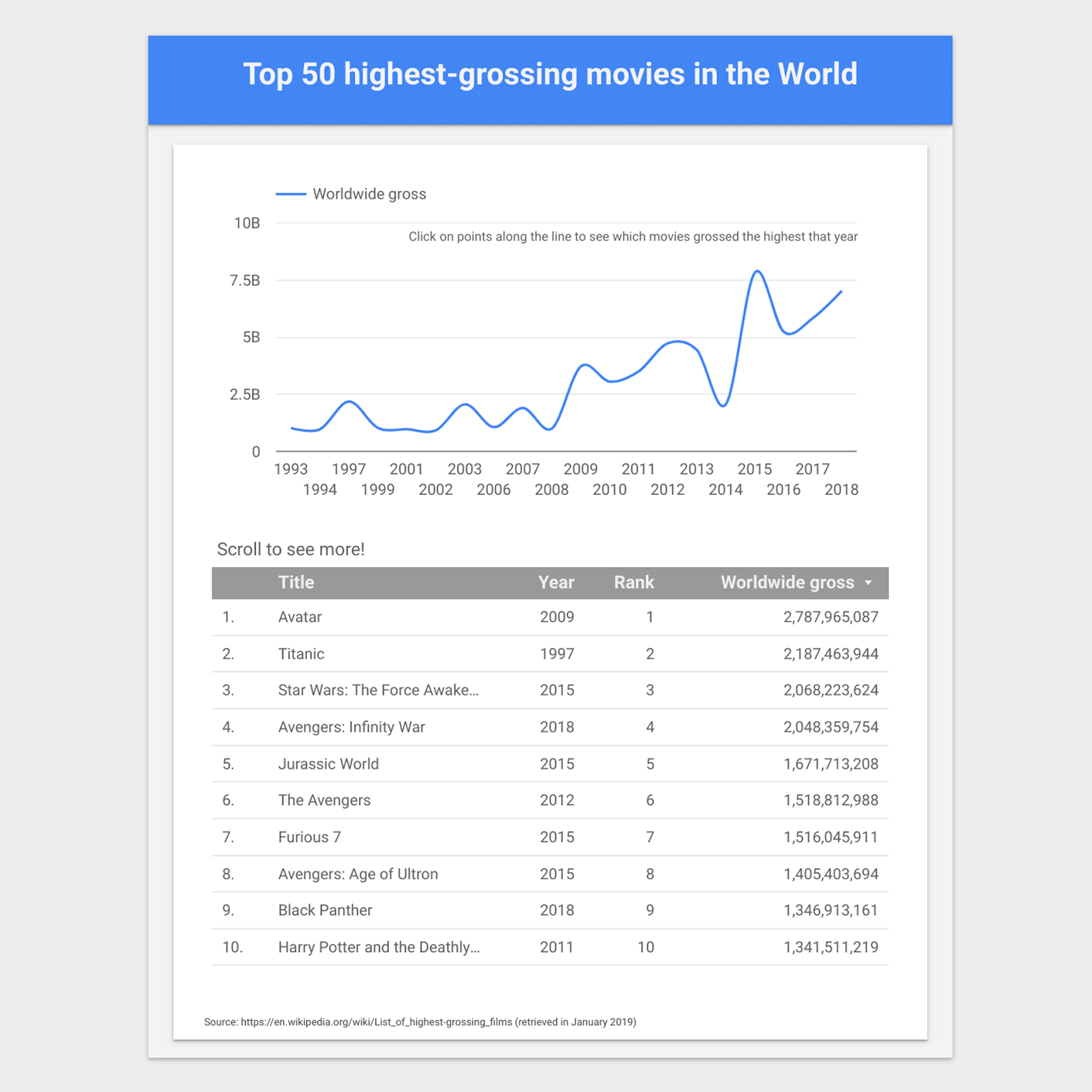Screen dimensions: 1092x1092
Task: Click row number 1. in table
Action: click(228, 617)
